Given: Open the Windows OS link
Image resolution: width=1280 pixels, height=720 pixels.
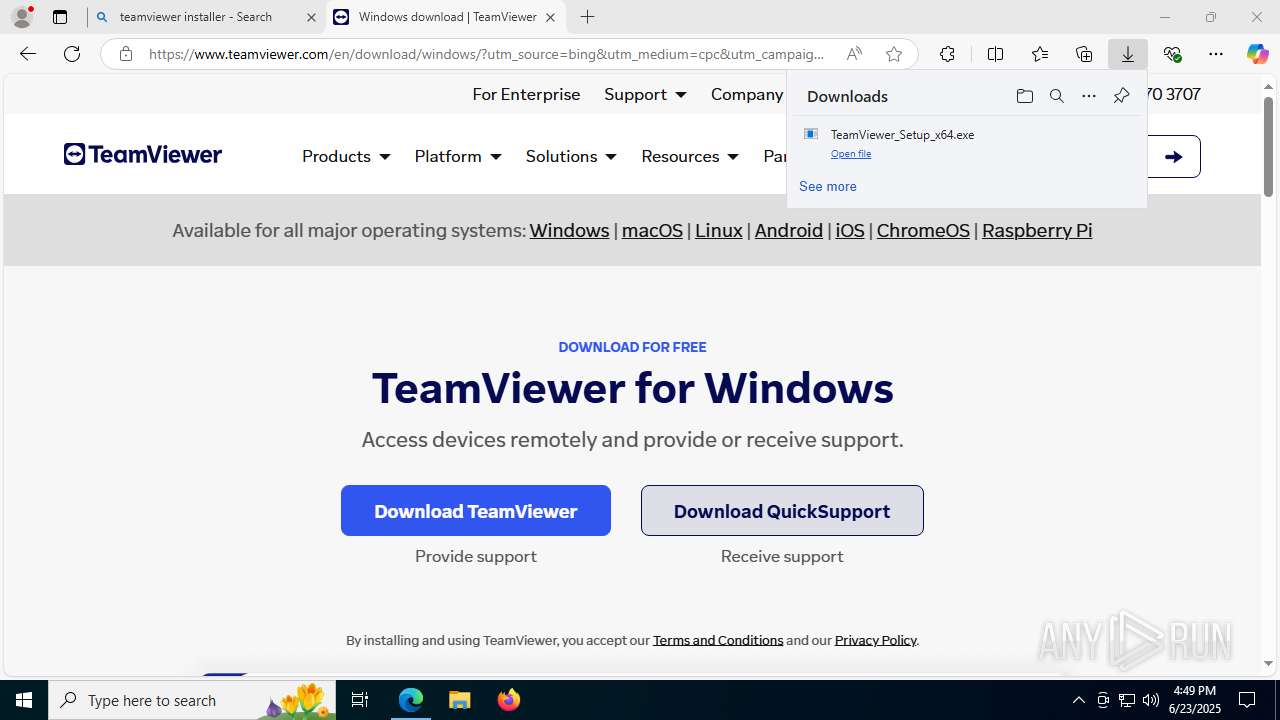Looking at the screenshot, I should pyautogui.click(x=569, y=230).
